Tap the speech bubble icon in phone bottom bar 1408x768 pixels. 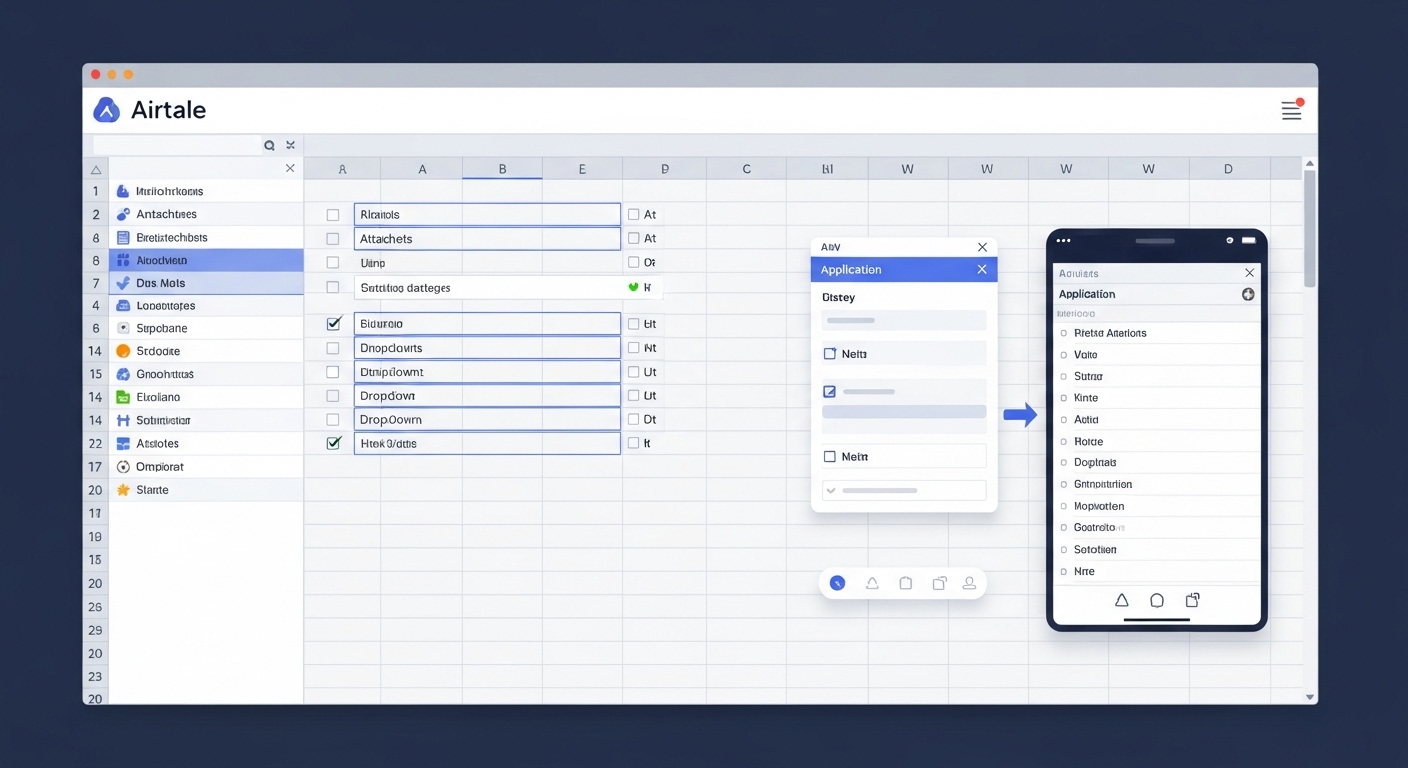(1157, 600)
